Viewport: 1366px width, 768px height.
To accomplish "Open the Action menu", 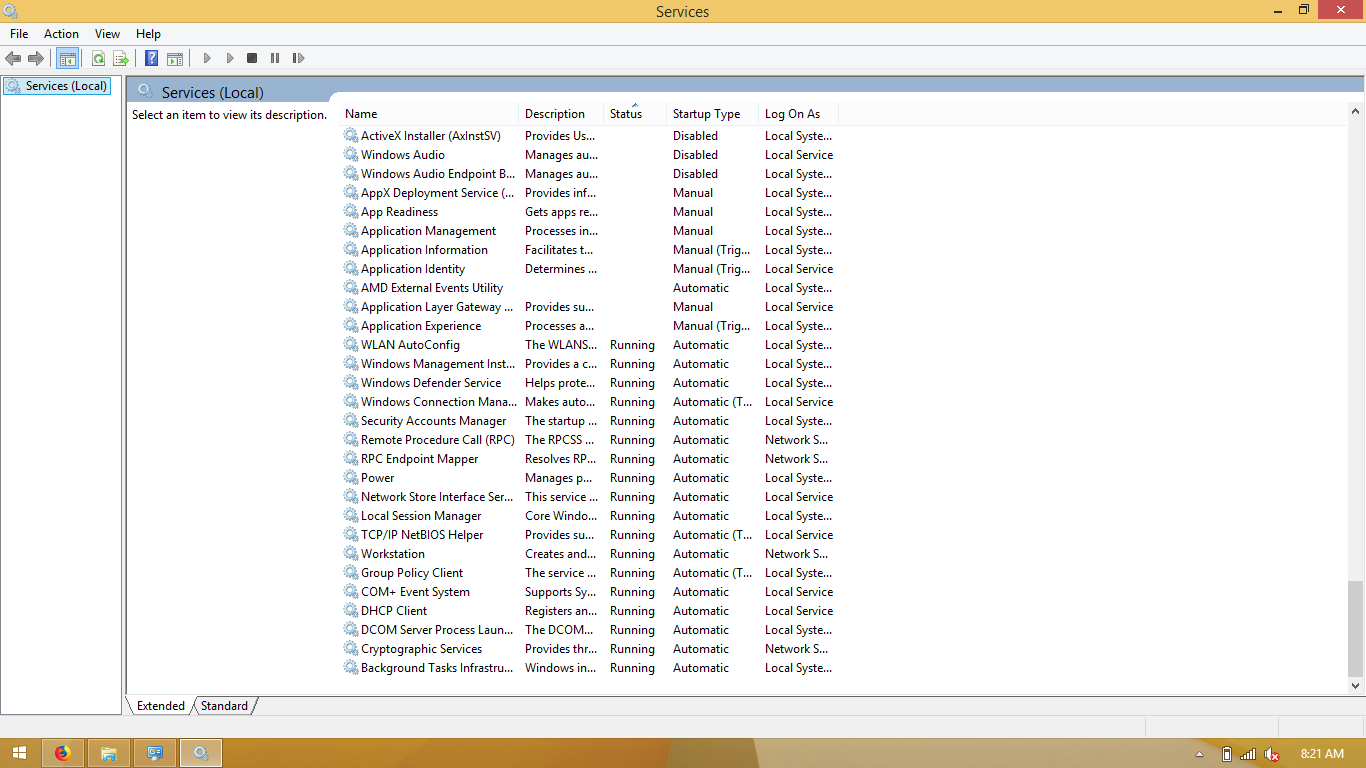I will [x=61, y=34].
